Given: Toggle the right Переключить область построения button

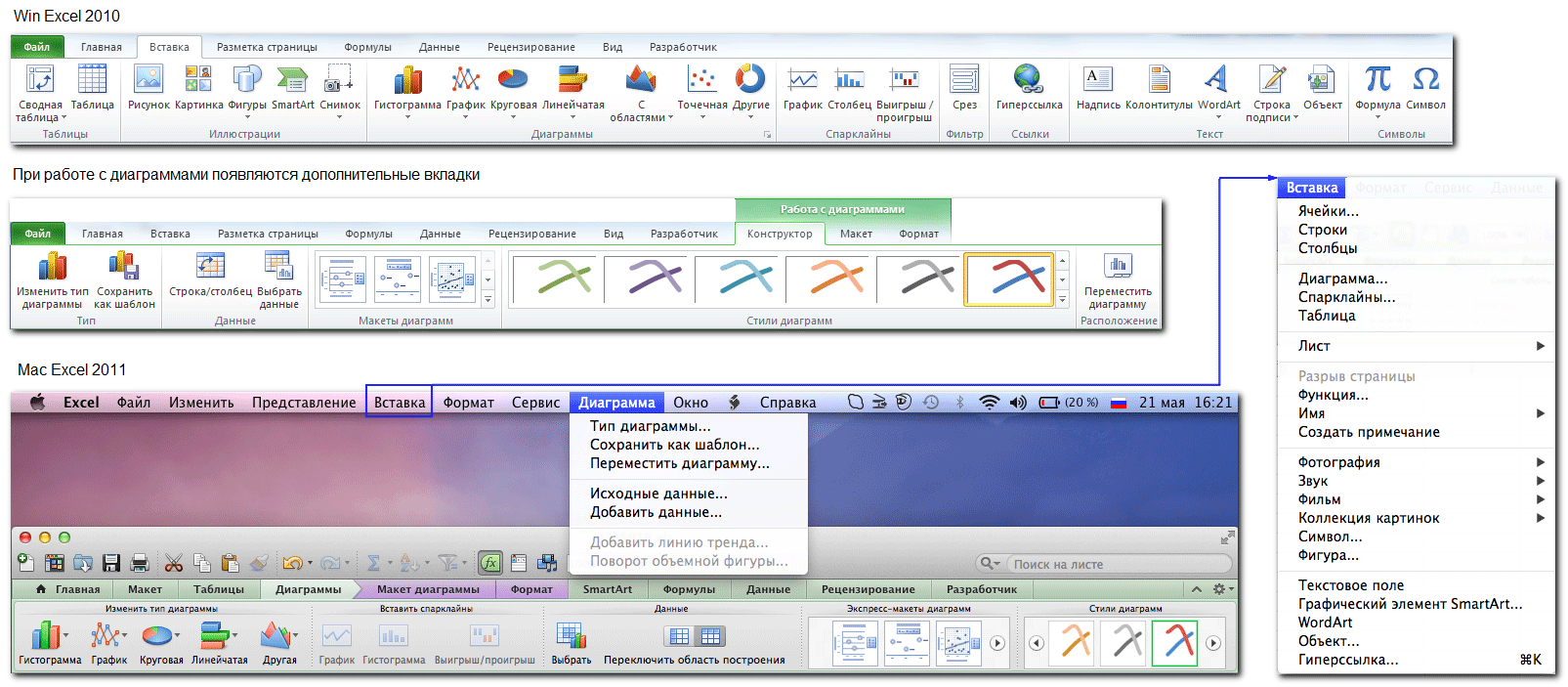Looking at the screenshot, I should (710, 636).
